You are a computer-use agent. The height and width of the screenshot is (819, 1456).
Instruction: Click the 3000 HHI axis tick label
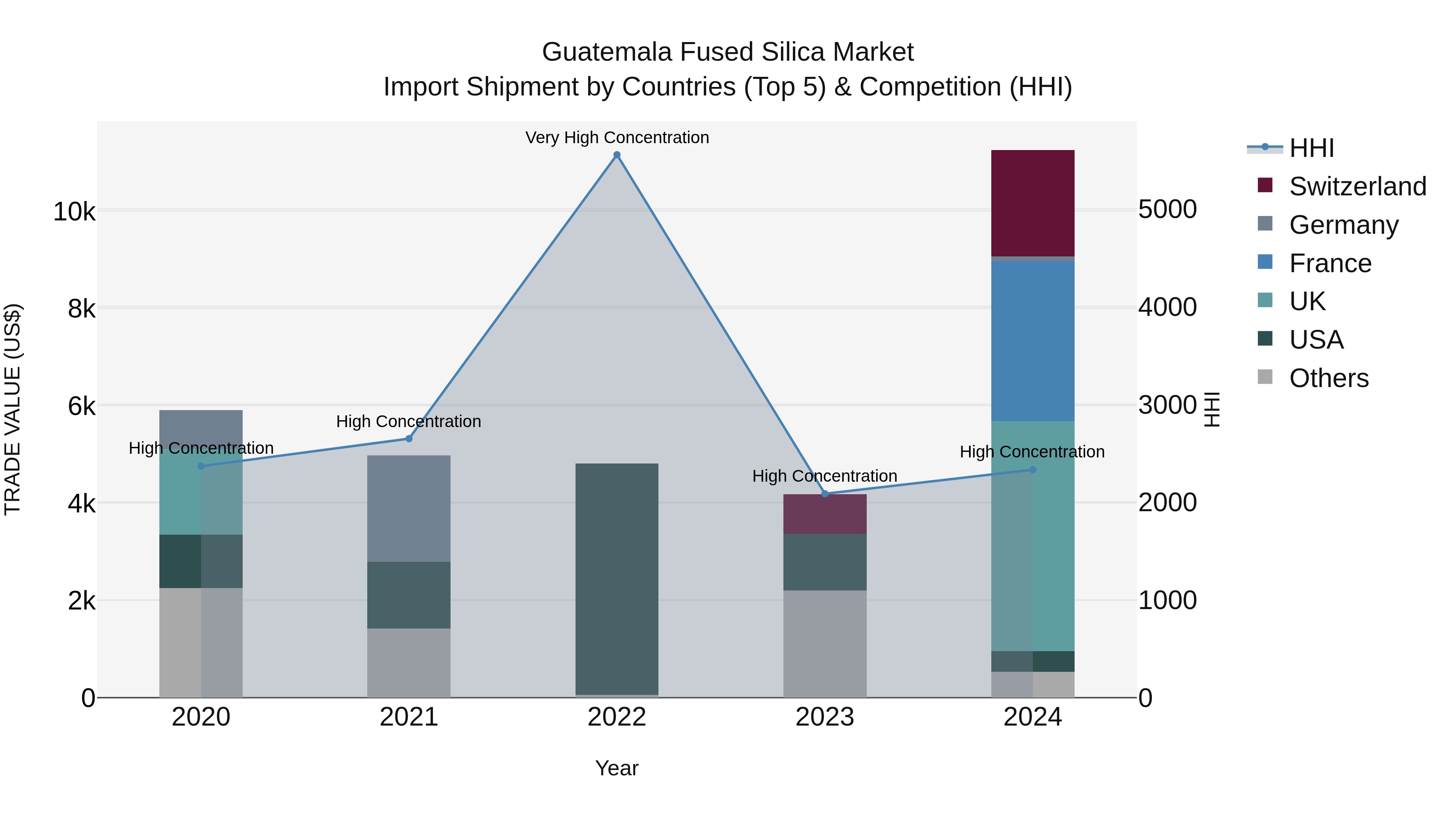pos(1167,405)
